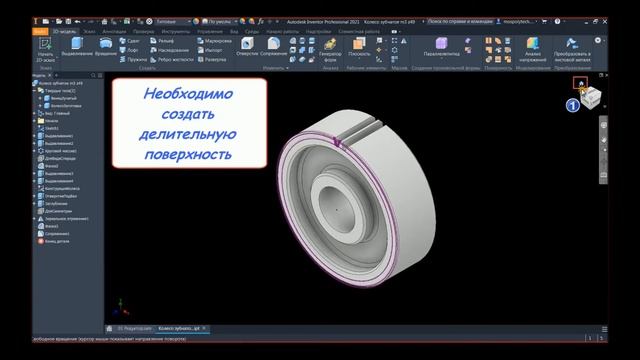This screenshot has height=360, width=640.
Task: Open the Генератор форм shape generator
Action: coord(330,50)
